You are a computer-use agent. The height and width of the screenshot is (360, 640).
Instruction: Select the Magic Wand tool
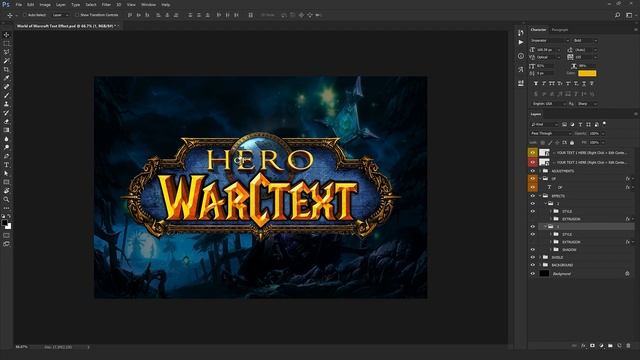[x=7, y=61]
